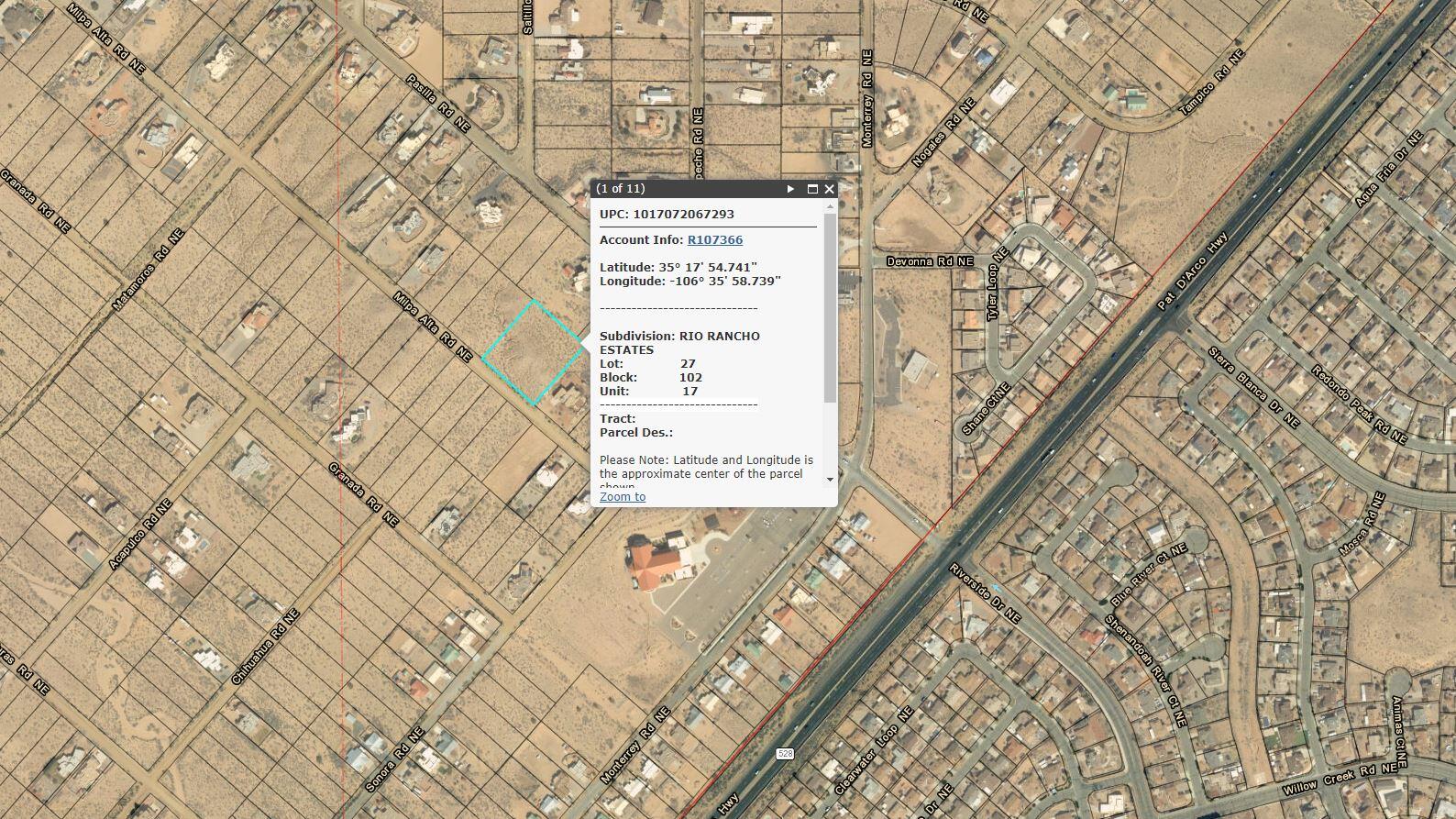Screen dimensions: 1456x819
Task: Close the parcel info popup
Action: [829, 189]
